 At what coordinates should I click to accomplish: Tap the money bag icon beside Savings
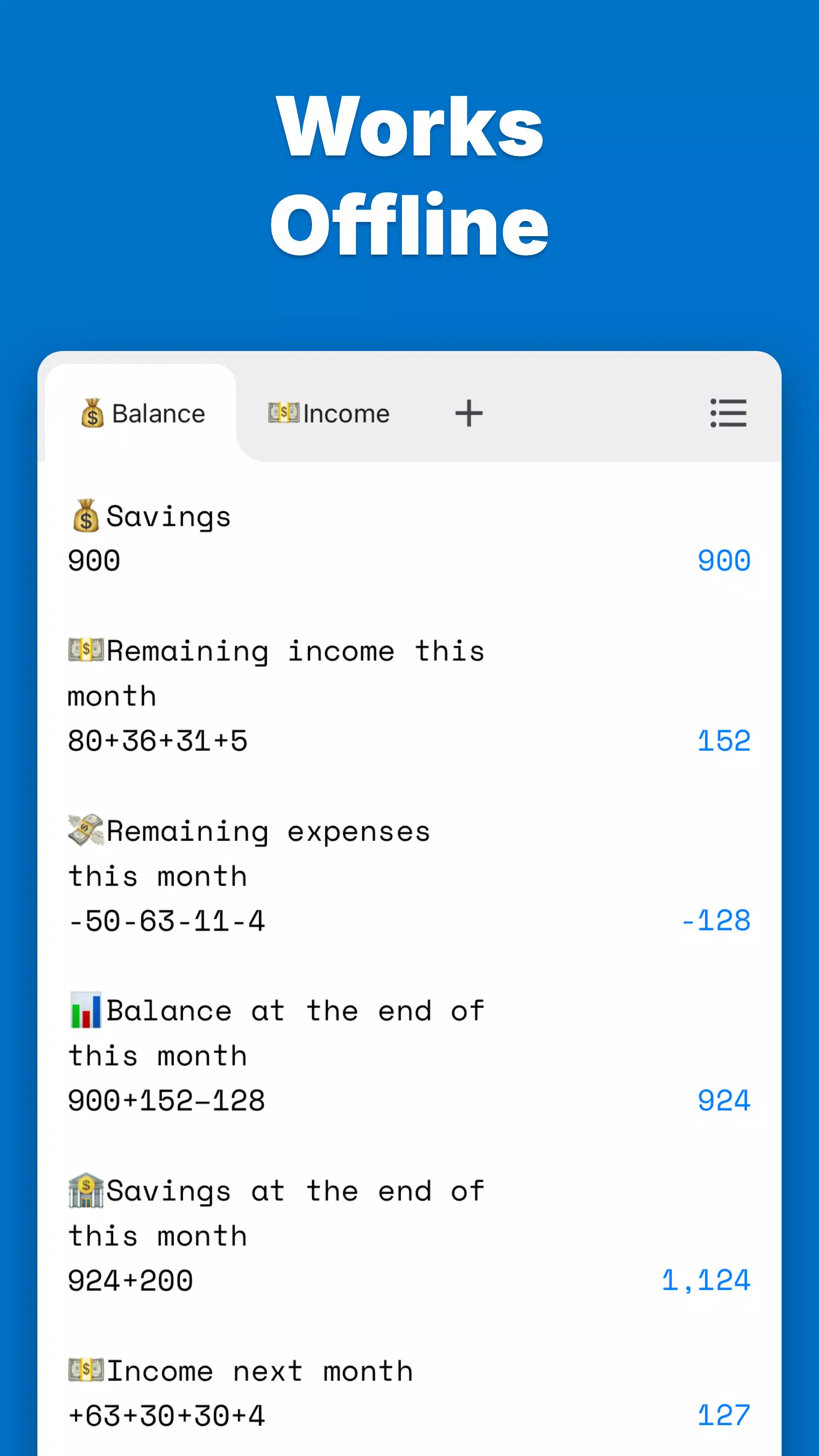point(86,516)
